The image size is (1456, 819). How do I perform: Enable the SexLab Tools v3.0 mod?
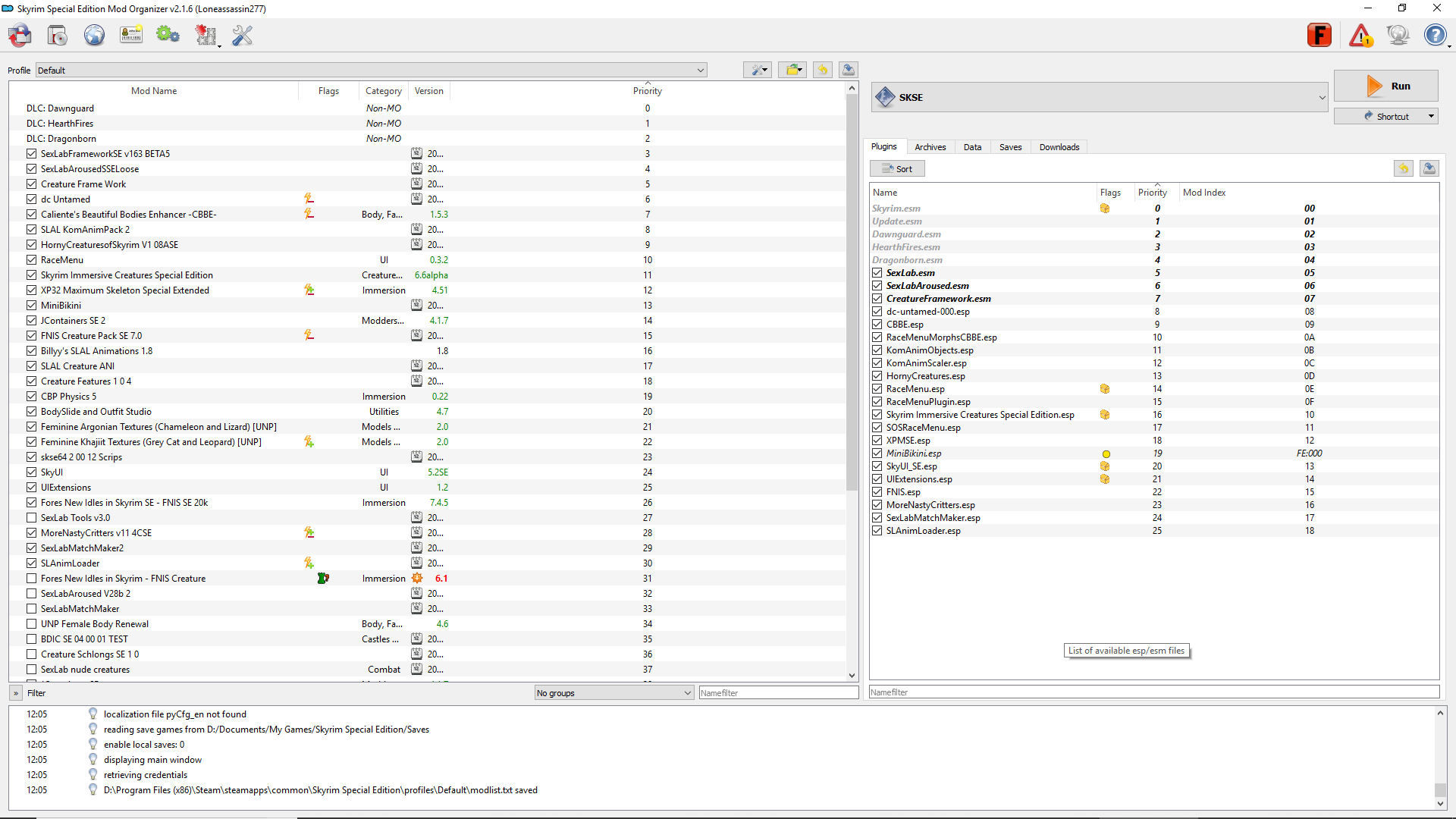(x=32, y=517)
